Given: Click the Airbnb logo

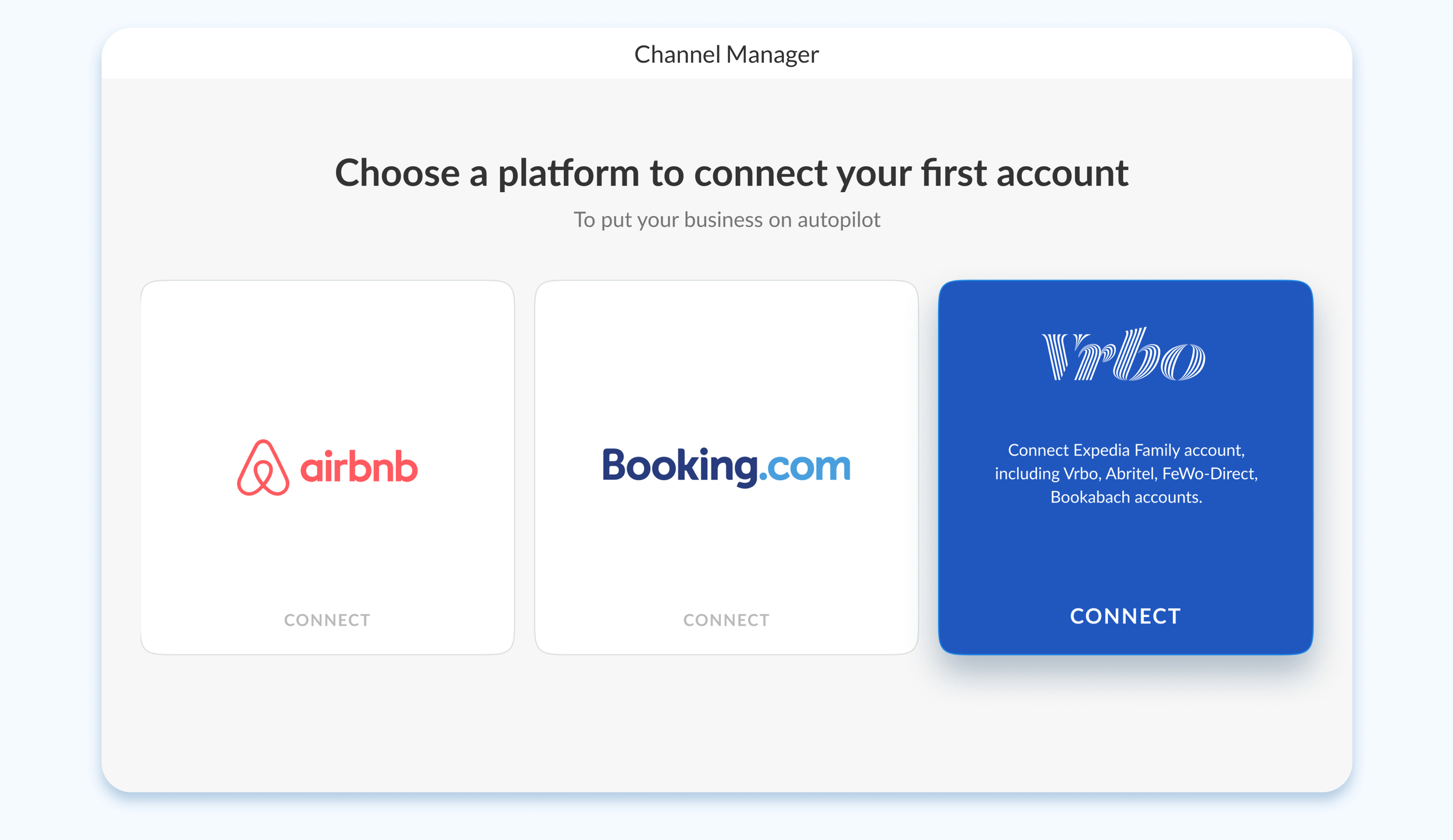Looking at the screenshot, I should (327, 468).
